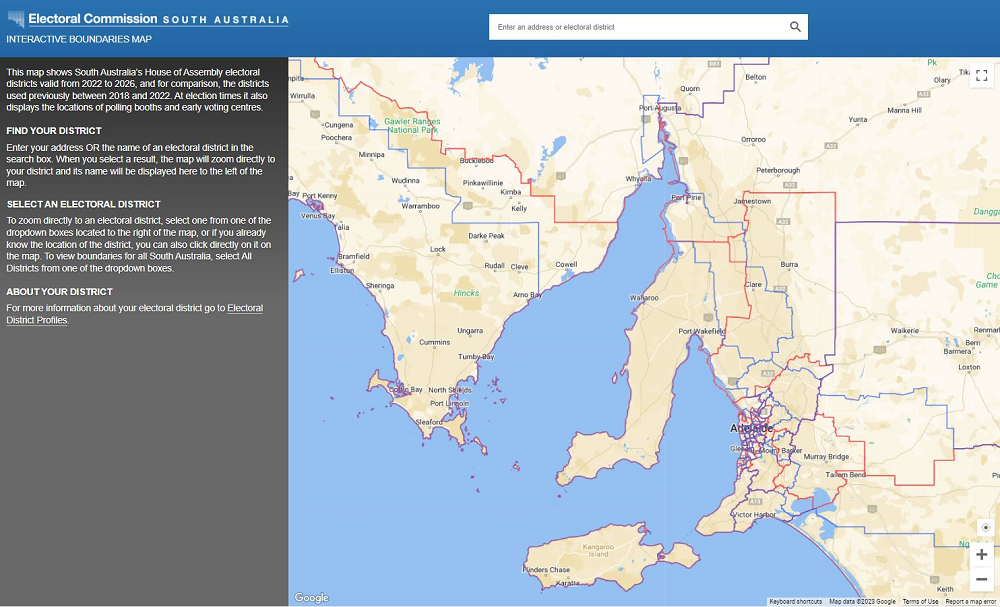Screen dimensions: 1000x607
Task: Click the magnifying glass search icon
Action: 795,27
